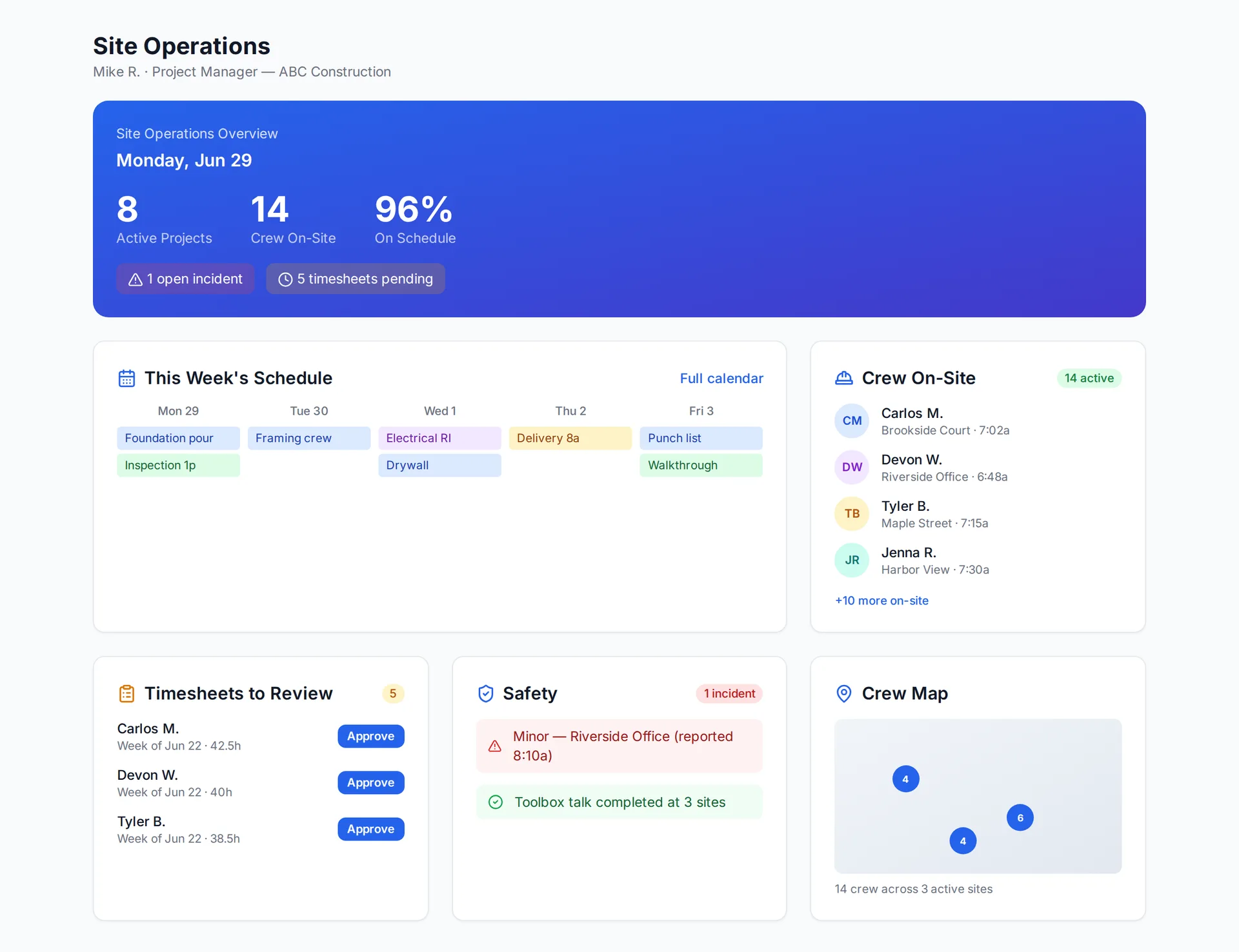
Task: Click the Site Operations page title
Action: tap(181, 46)
